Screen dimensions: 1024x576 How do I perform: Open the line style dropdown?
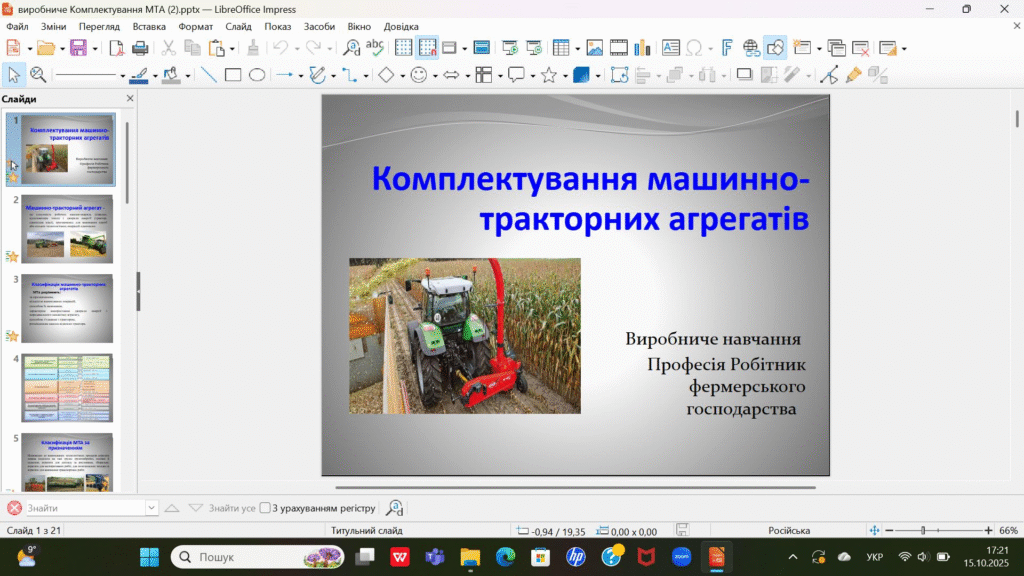tap(123, 75)
